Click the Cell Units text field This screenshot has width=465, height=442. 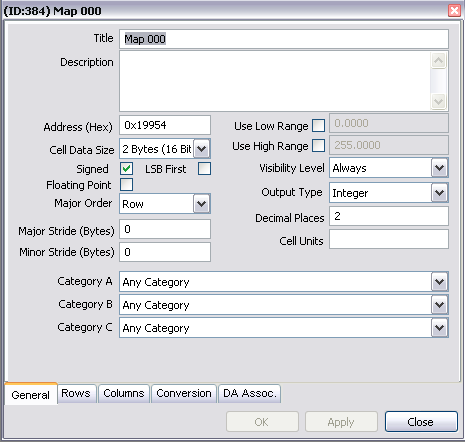click(389, 239)
